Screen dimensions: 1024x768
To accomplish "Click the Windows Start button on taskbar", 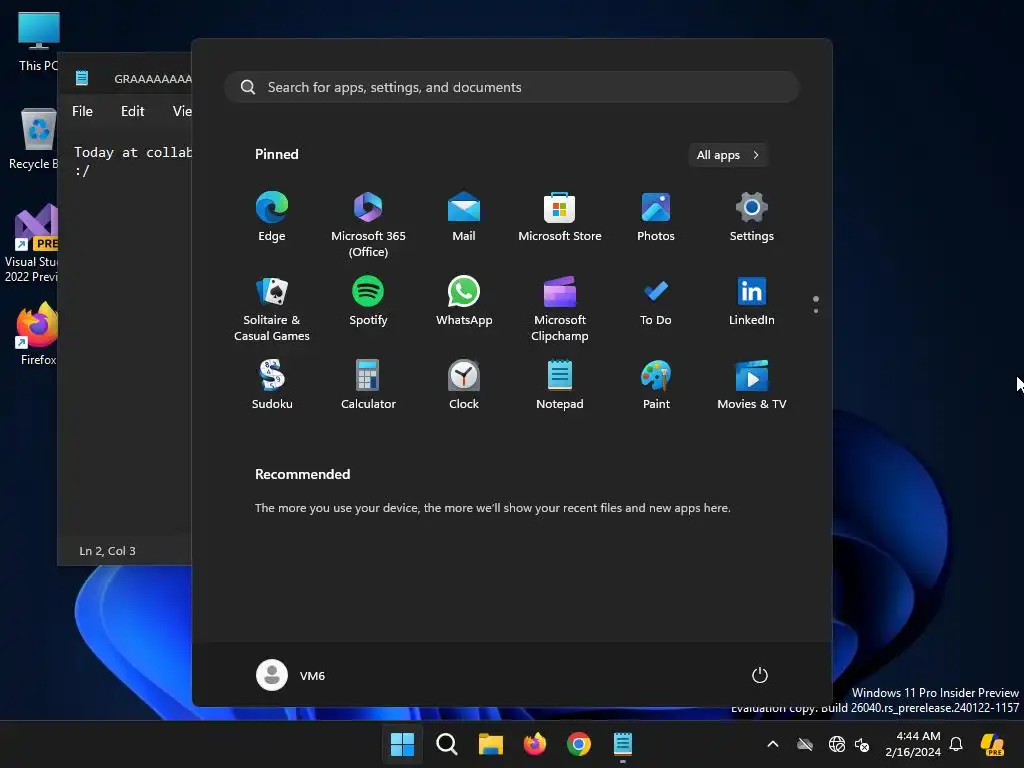I will [402, 744].
